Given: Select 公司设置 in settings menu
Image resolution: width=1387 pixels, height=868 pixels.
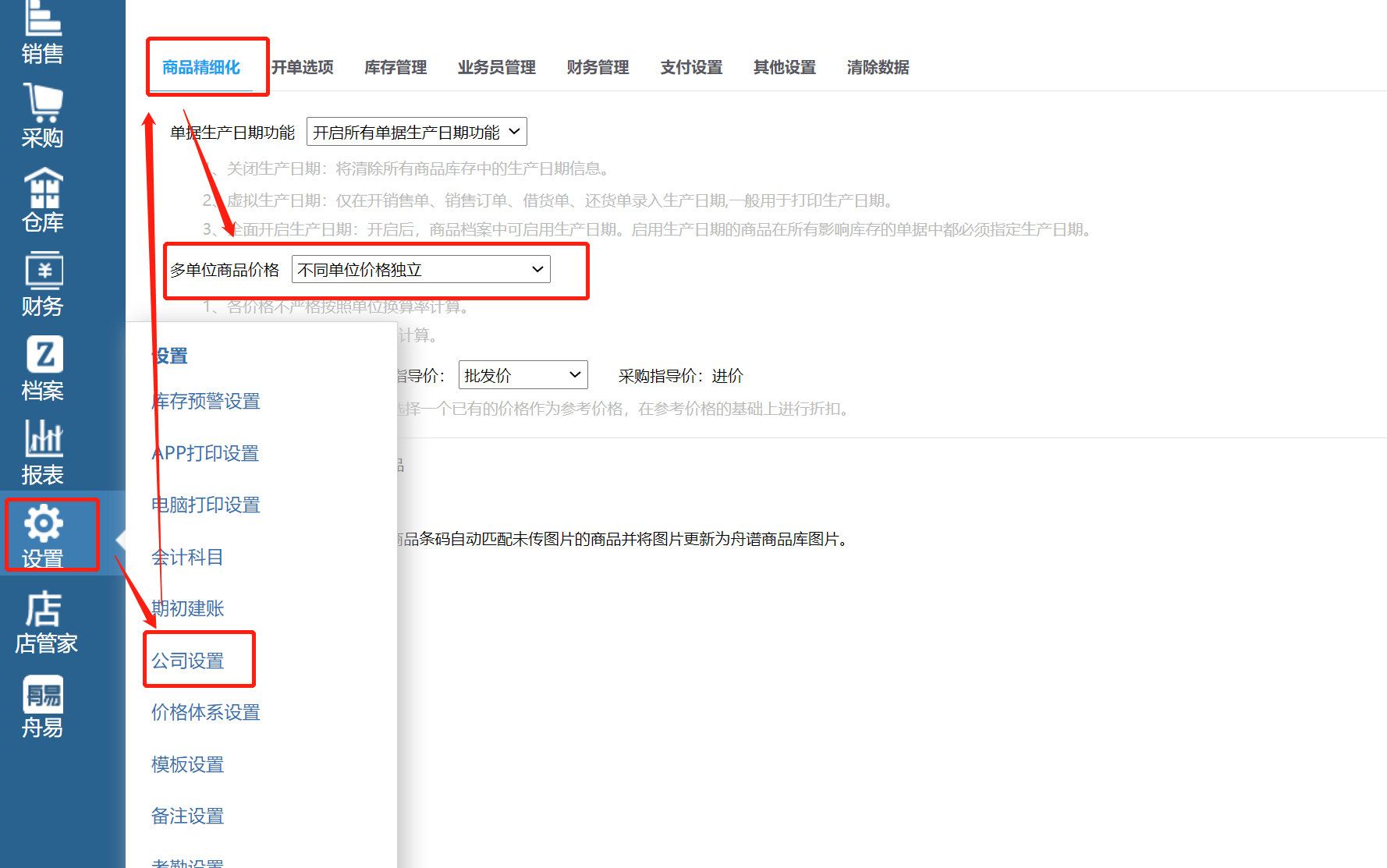Looking at the screenshot, I should pyautogui.click(x=187, y=661).
